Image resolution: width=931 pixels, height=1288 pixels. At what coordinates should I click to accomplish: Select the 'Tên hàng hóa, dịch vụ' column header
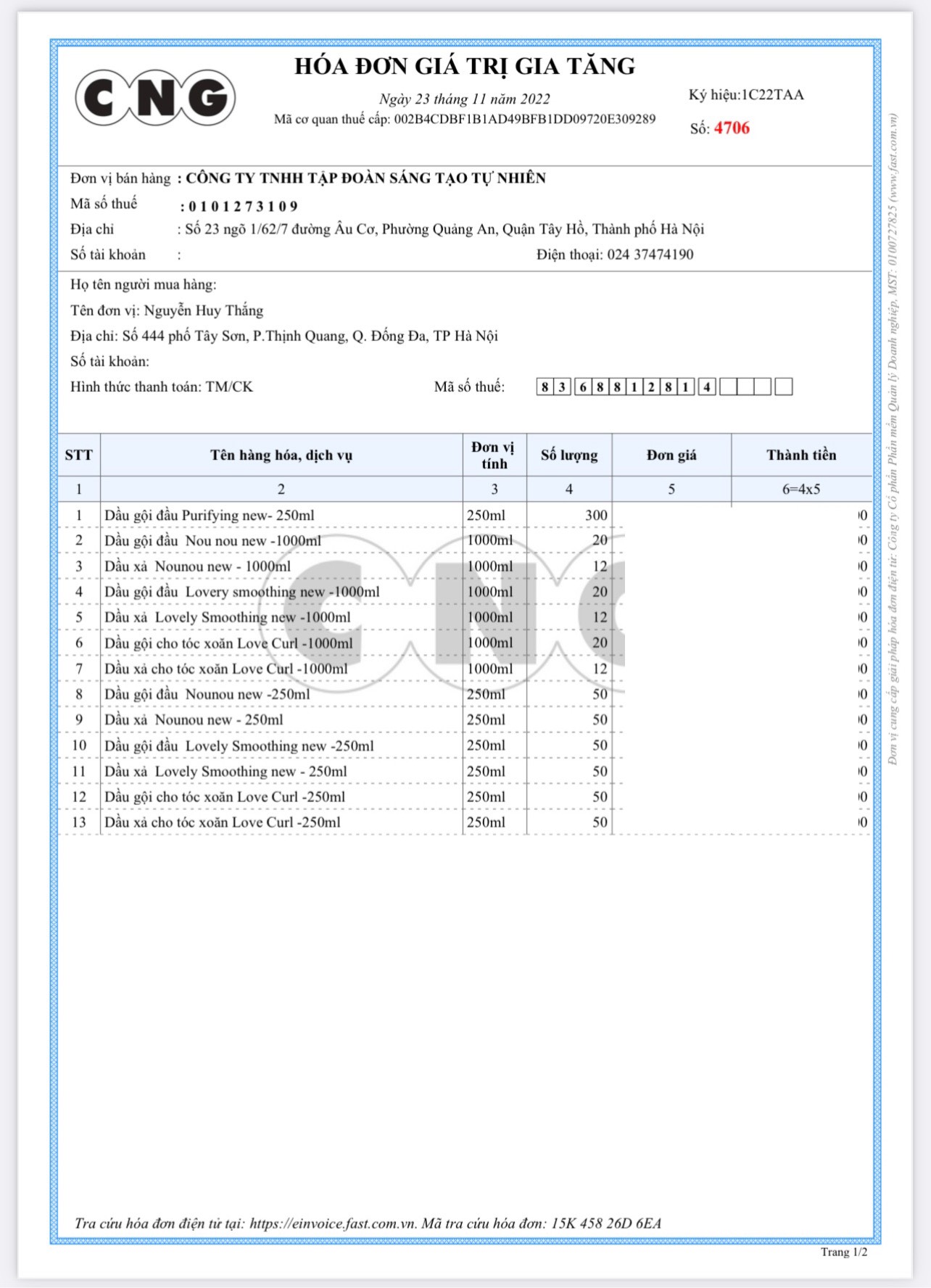tap(281, 455)
